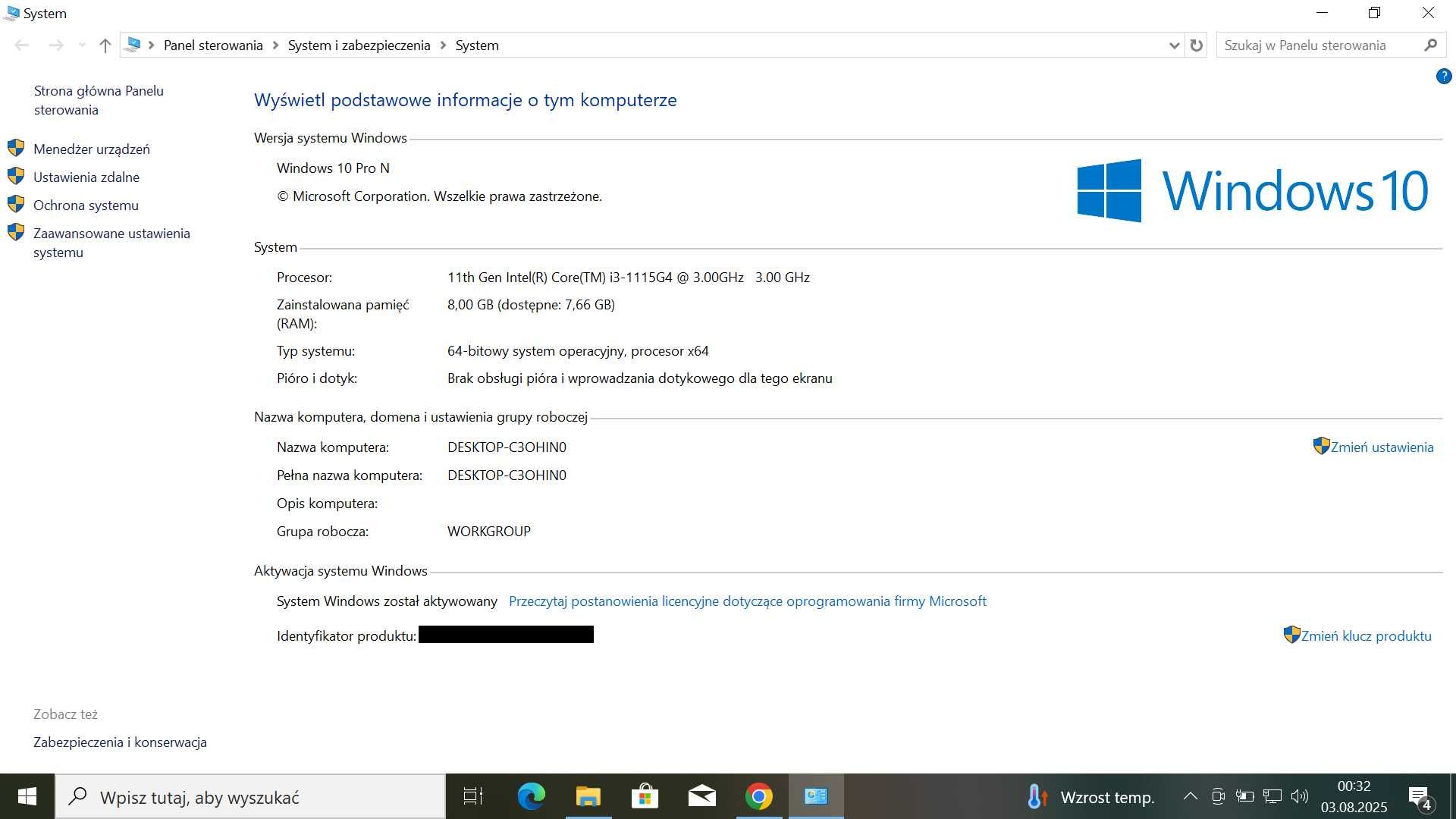
Task: Open recent locations dropdown arrow
Action: 82,45
